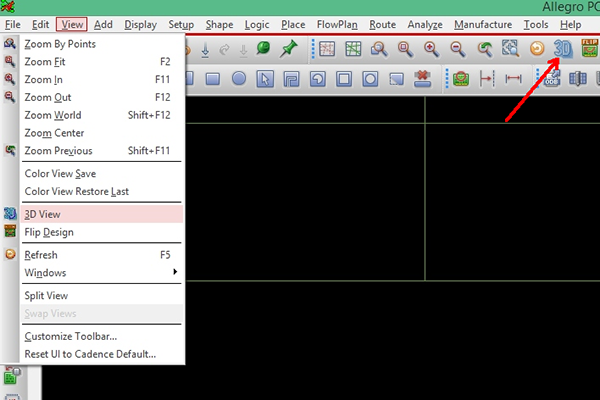Click the orange Refresh toolbar icon
600x400 pixels.
click(x=537, y=49)
